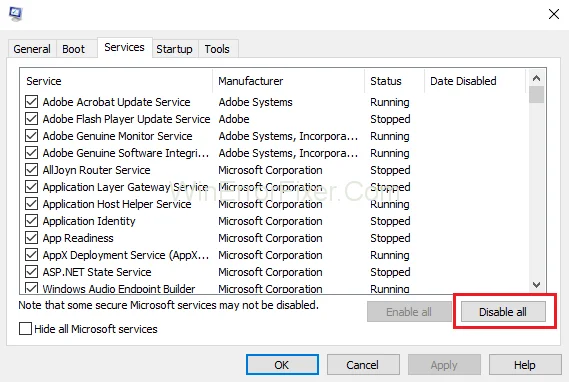The width and height of the screenshot is (569, 382).
Task: Toggle AppX Deployment Service checkbox
Action: coord(32,255)
